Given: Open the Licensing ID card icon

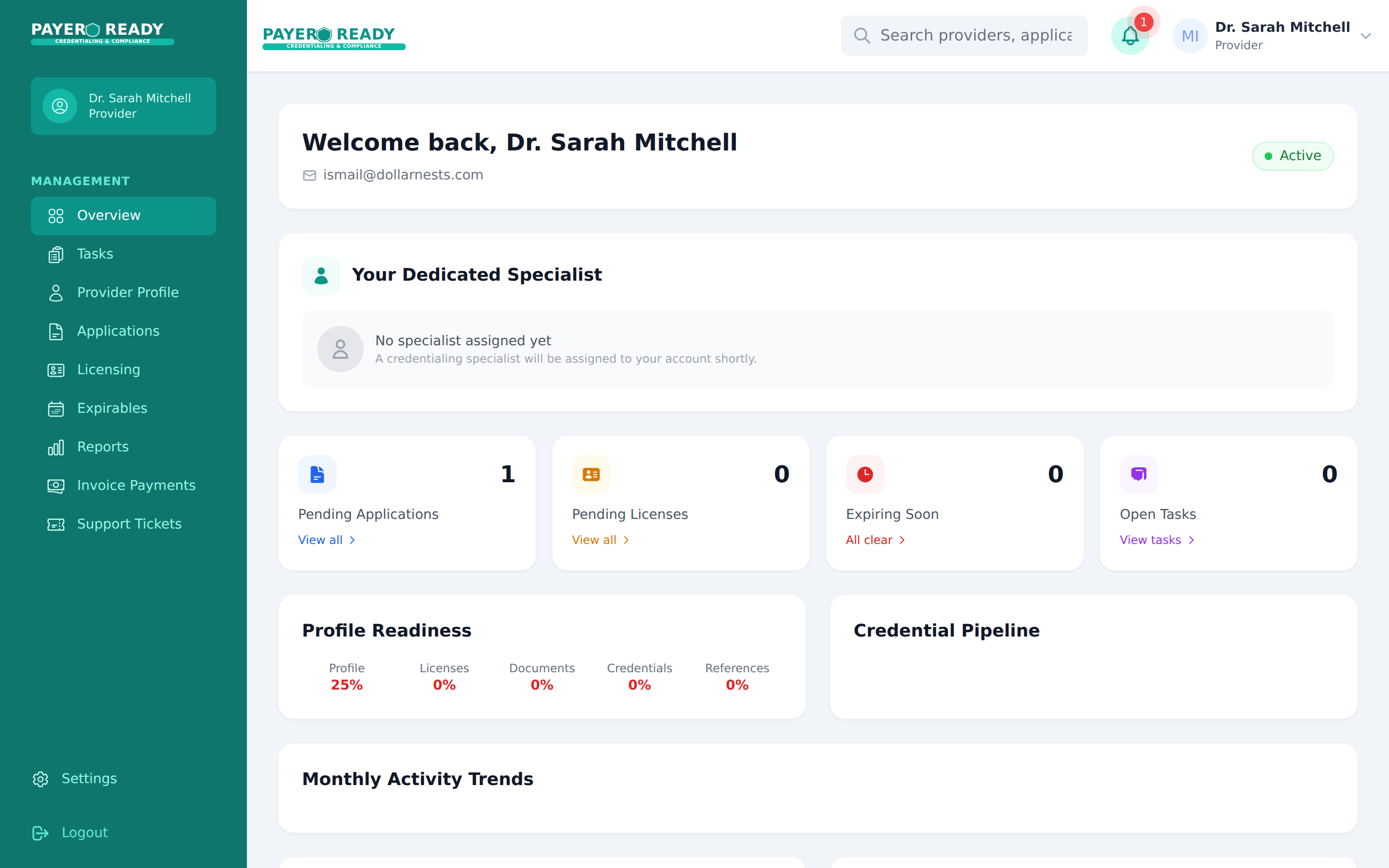Looking at the screenshot, I should point(55,370).
